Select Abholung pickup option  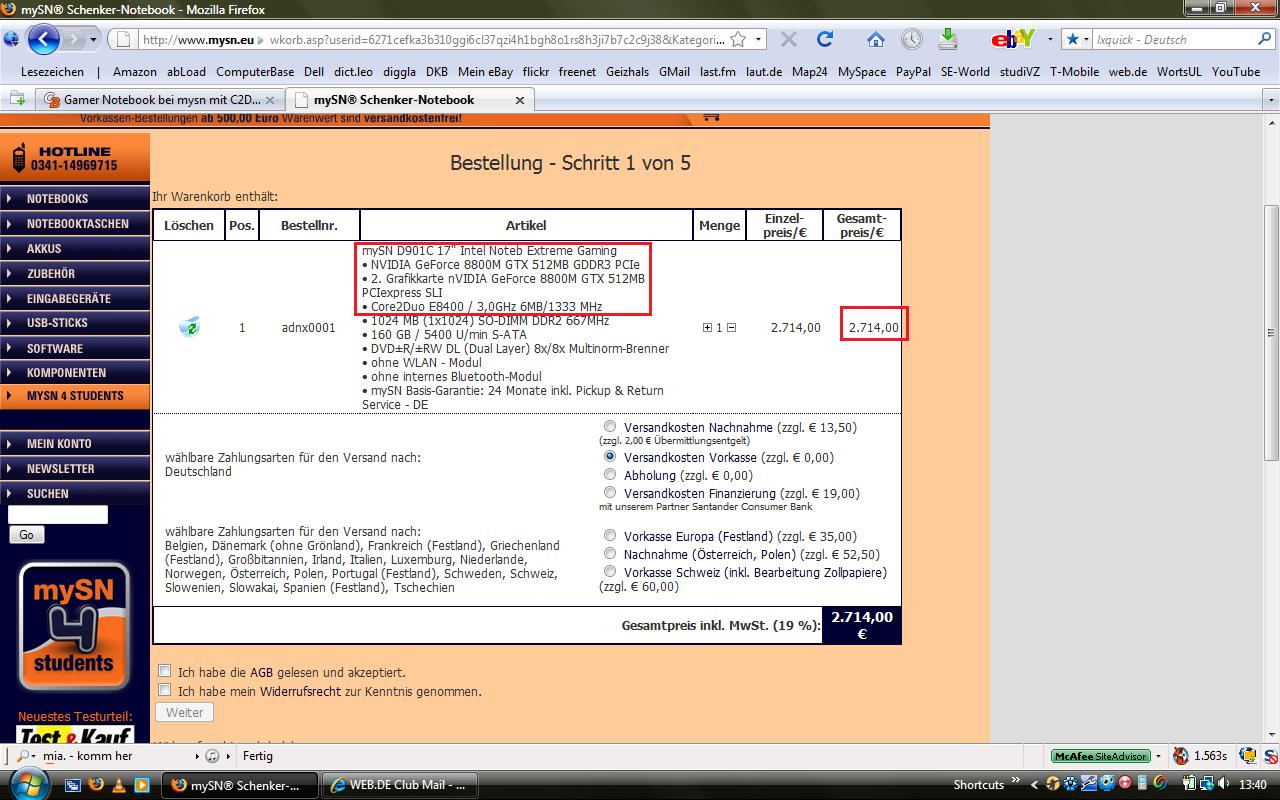610,475
